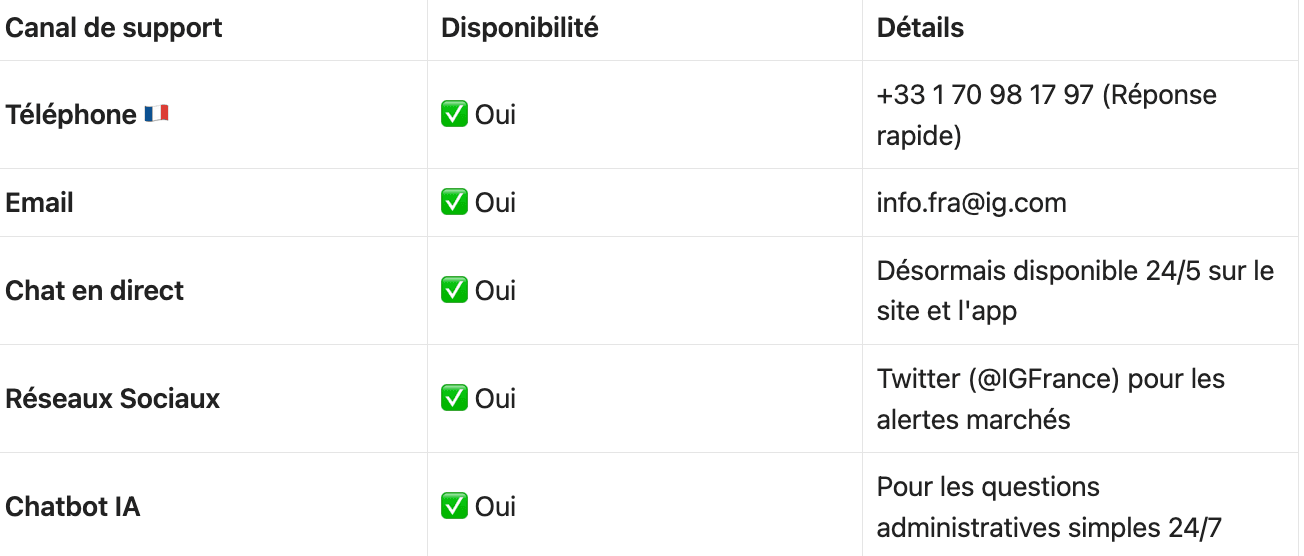This screenshot has height=556, width=1304.
Task: Click the info.fra@ig.com email address
Action: point(971,203)
